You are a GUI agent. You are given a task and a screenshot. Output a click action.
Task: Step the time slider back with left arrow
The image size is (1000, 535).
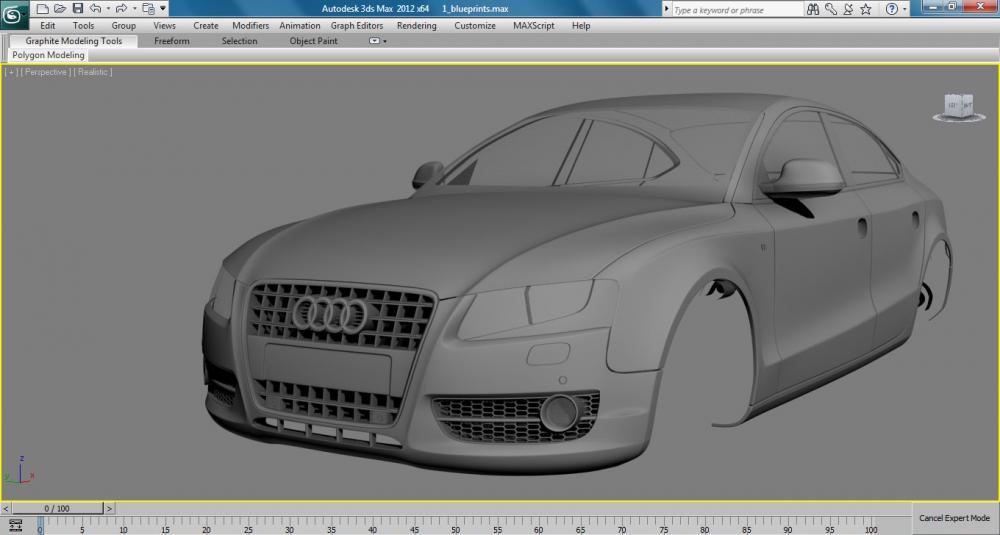(x=6, y=508)
